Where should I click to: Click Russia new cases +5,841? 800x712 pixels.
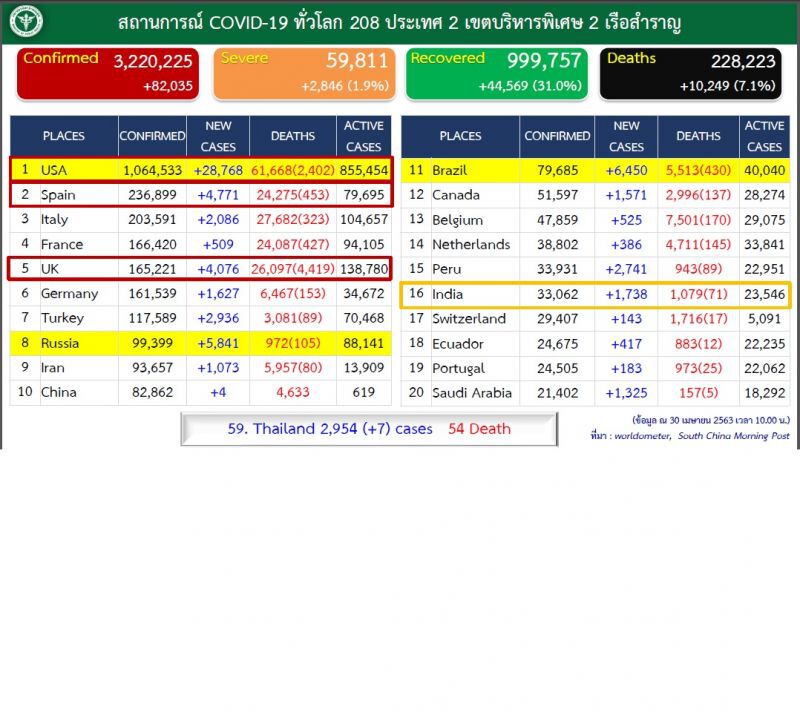218,343
